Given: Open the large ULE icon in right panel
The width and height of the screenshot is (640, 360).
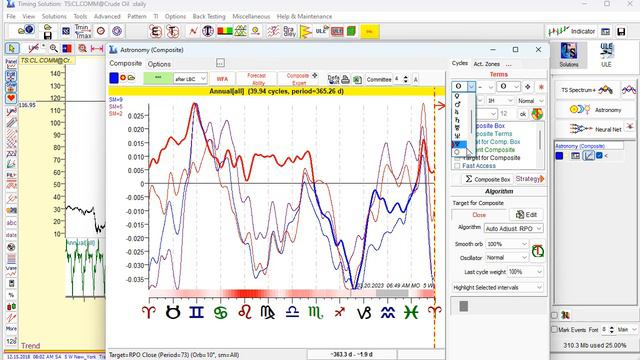Looking at the screenshot, I should [x=606, y=55].
